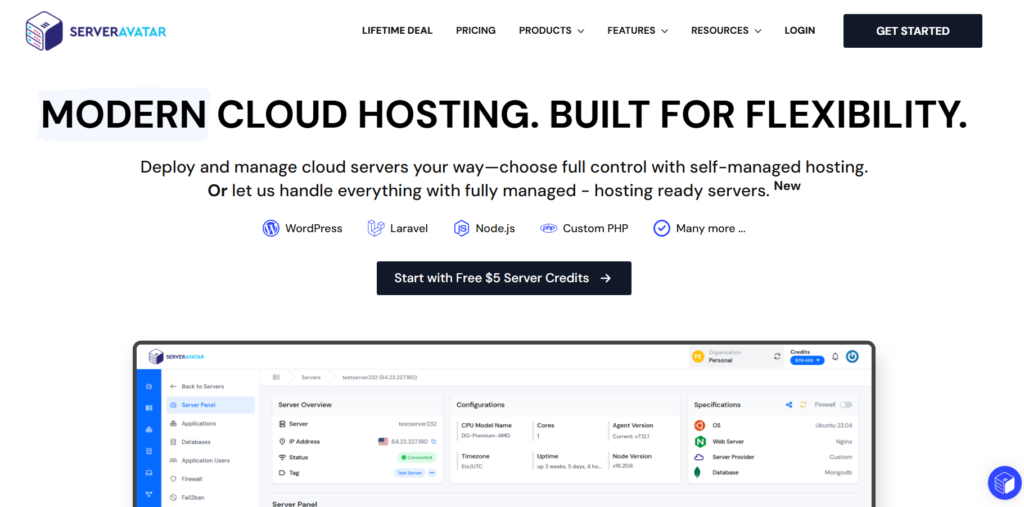Image resolution: width=1024 pixels, height=507 pixels.
Task: Click the MongoDB Database leaf icon
Action: pyautogui.click(x=699, y=472)
